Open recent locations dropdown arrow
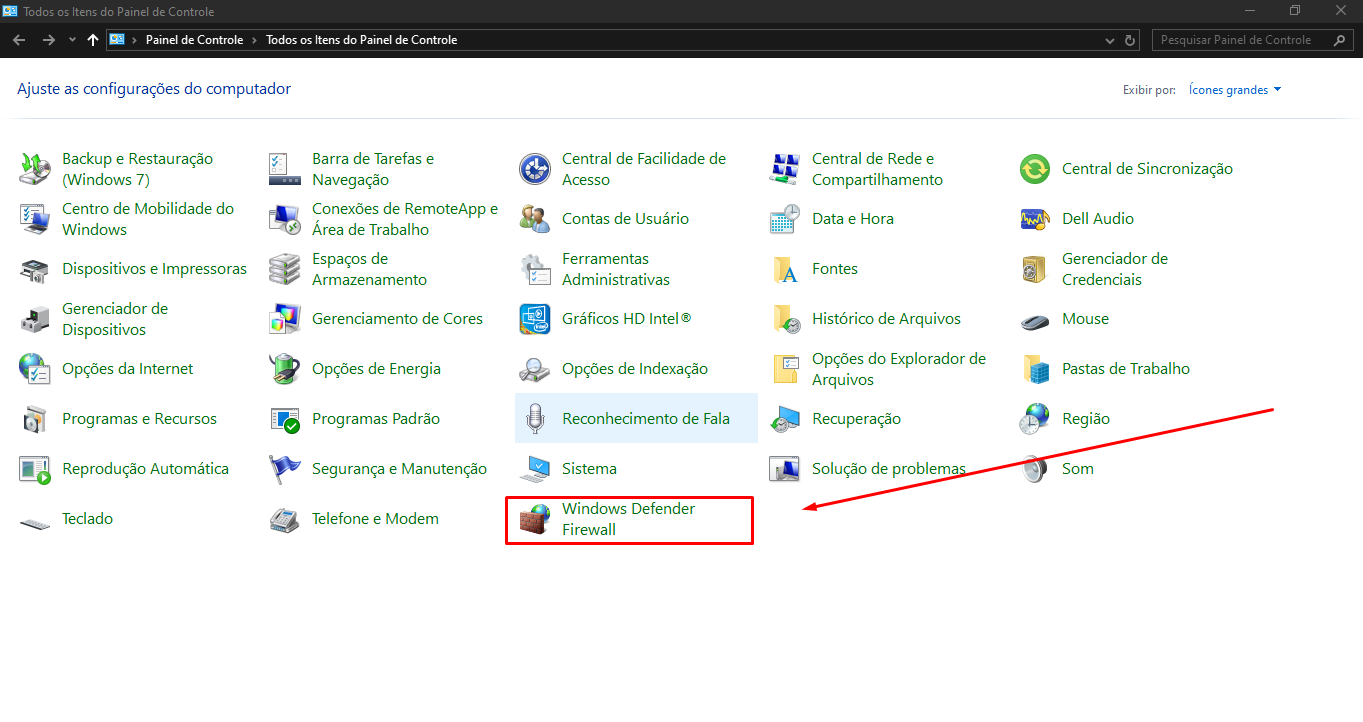The image size is (1363, 722). pyautogui.click(x=72, y=40)
